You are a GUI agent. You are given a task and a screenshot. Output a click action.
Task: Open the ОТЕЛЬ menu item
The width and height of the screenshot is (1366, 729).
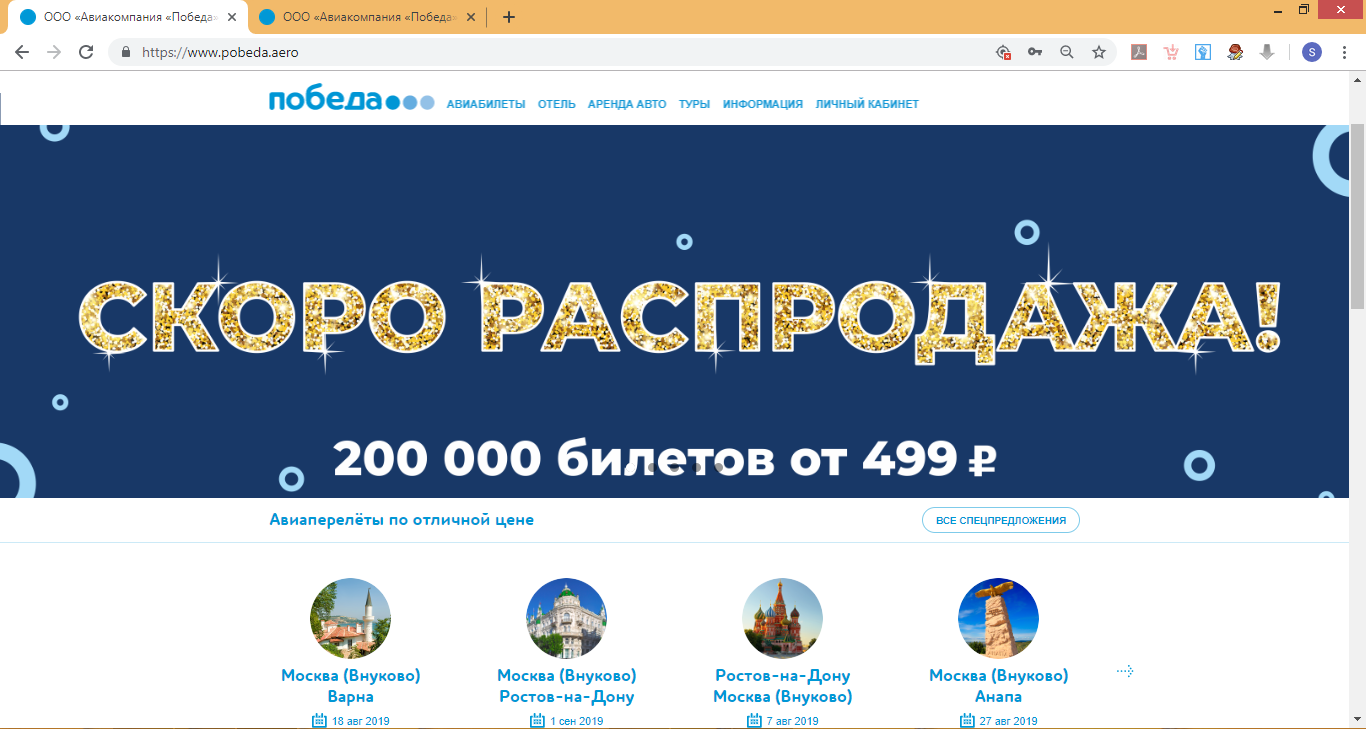pos(557,104)
